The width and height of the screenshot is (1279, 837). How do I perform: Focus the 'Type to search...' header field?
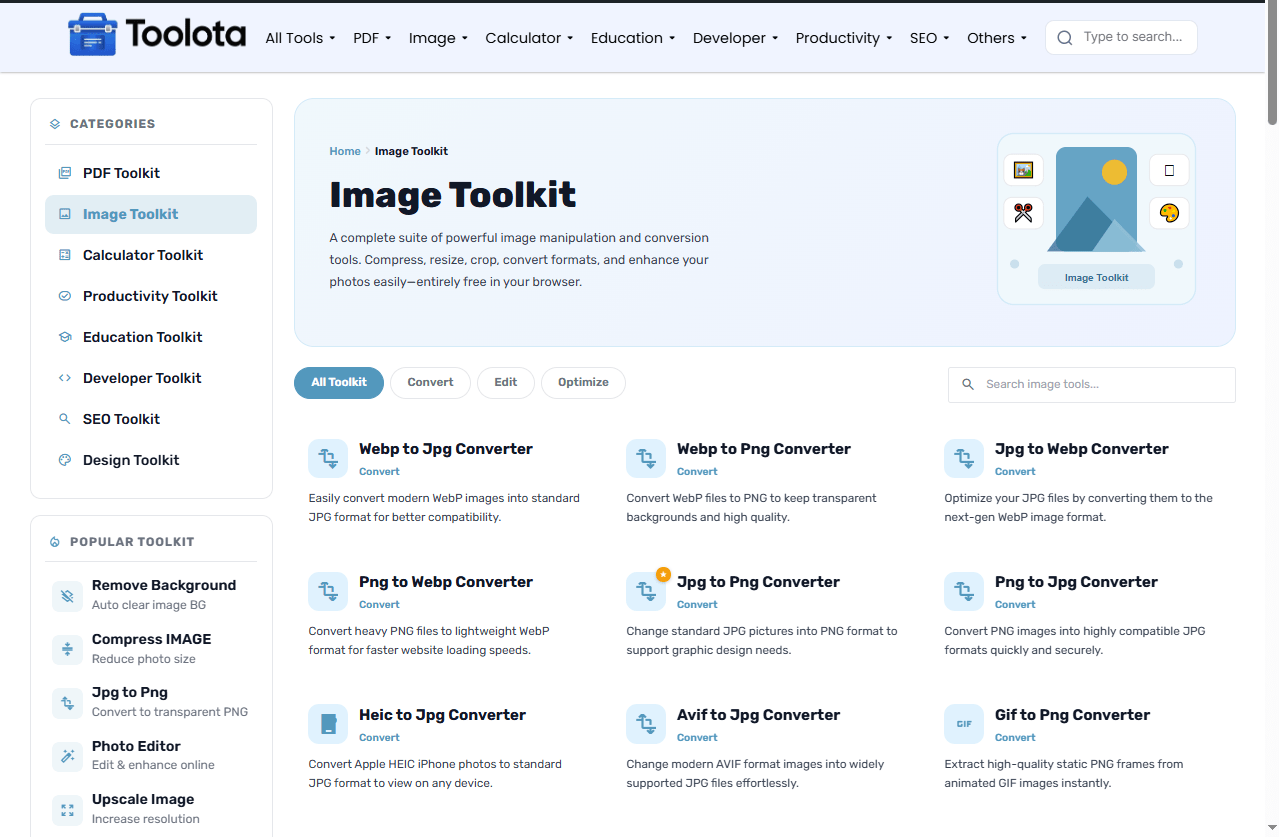coord(1121,37)
